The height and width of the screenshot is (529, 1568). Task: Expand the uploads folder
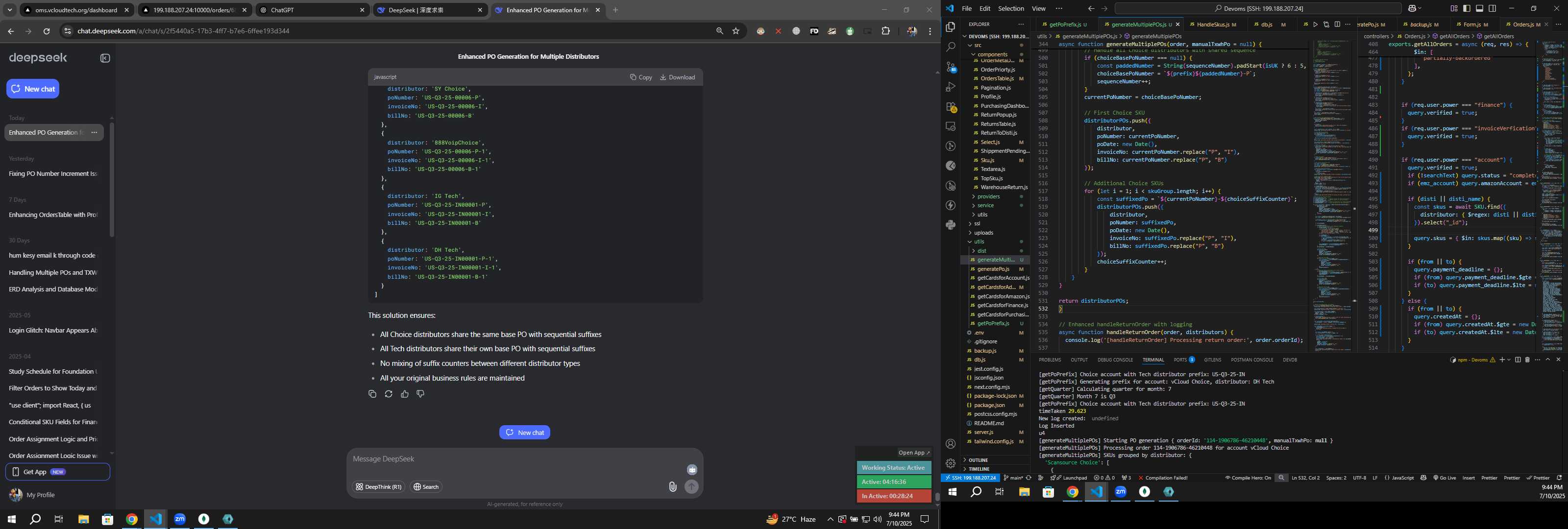tap(982, 233)
